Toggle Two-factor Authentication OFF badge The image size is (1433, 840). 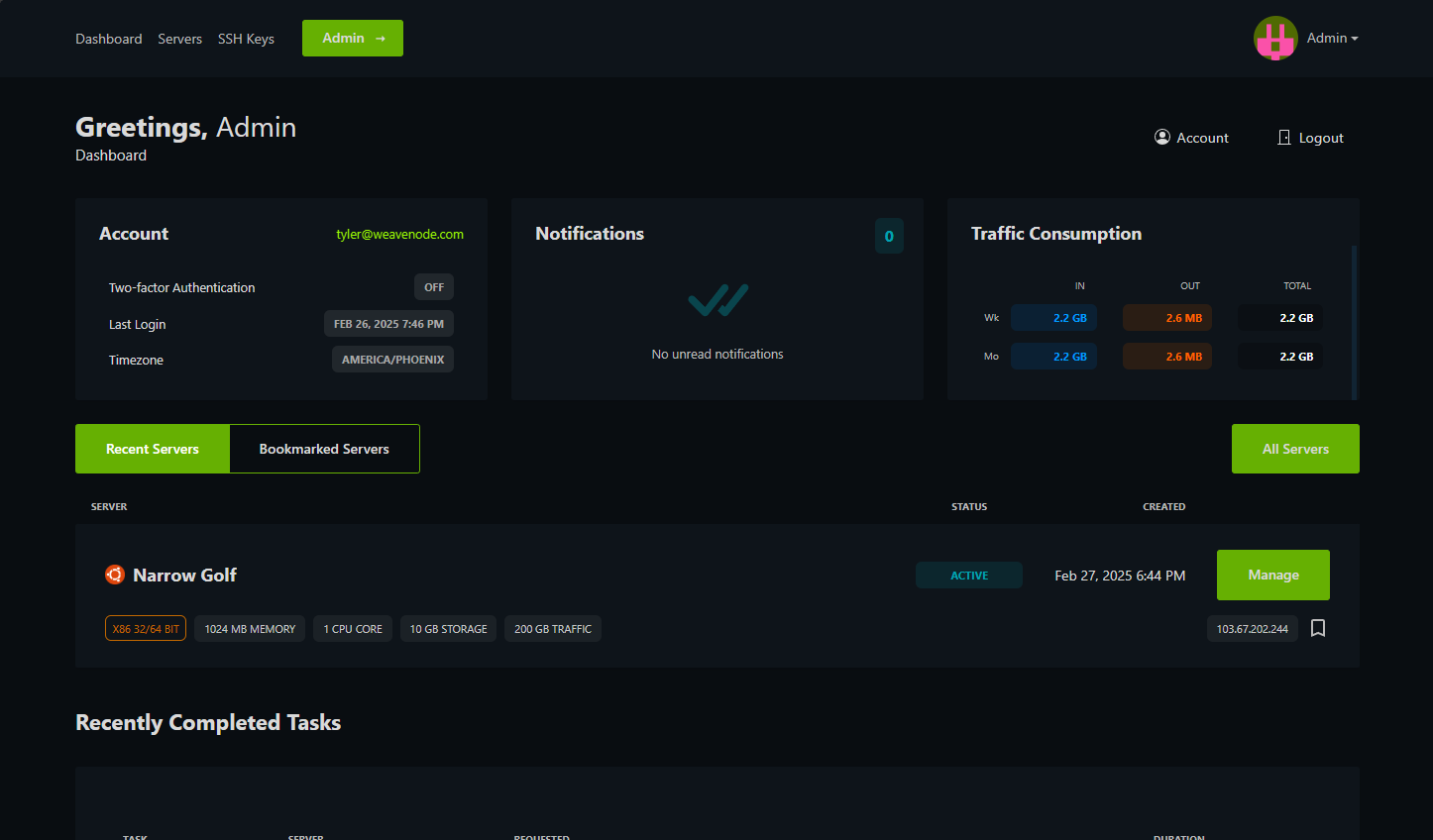pyautogui.click(x=434, y=287)
